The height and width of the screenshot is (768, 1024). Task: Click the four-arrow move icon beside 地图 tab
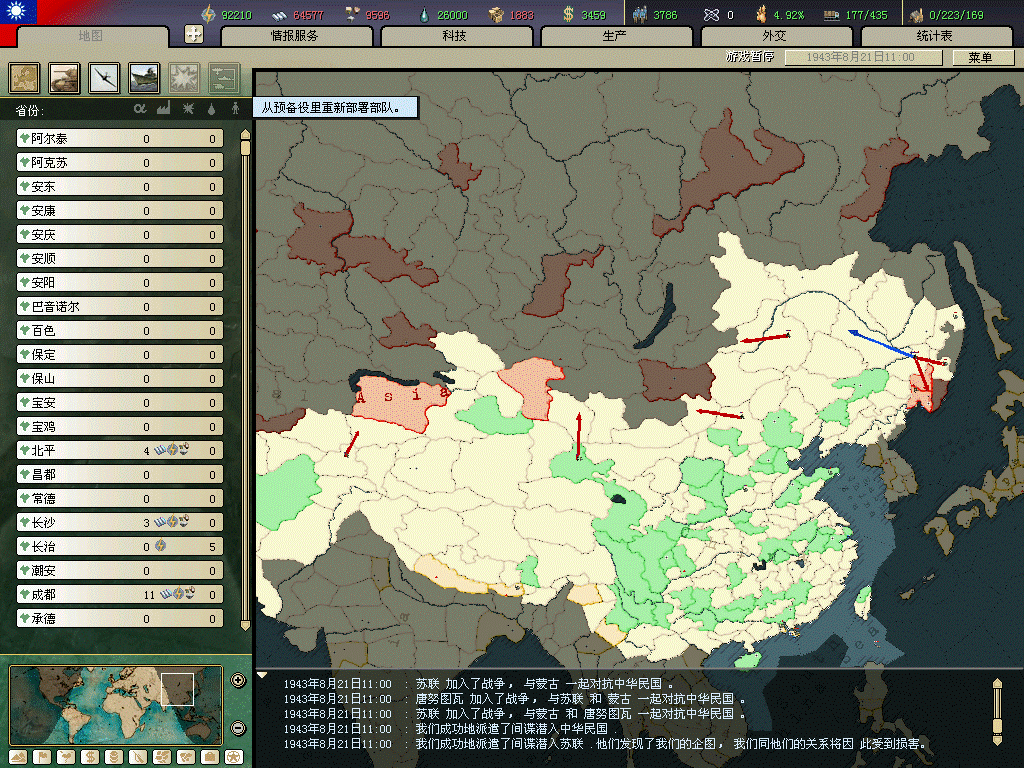click(194, 35)
